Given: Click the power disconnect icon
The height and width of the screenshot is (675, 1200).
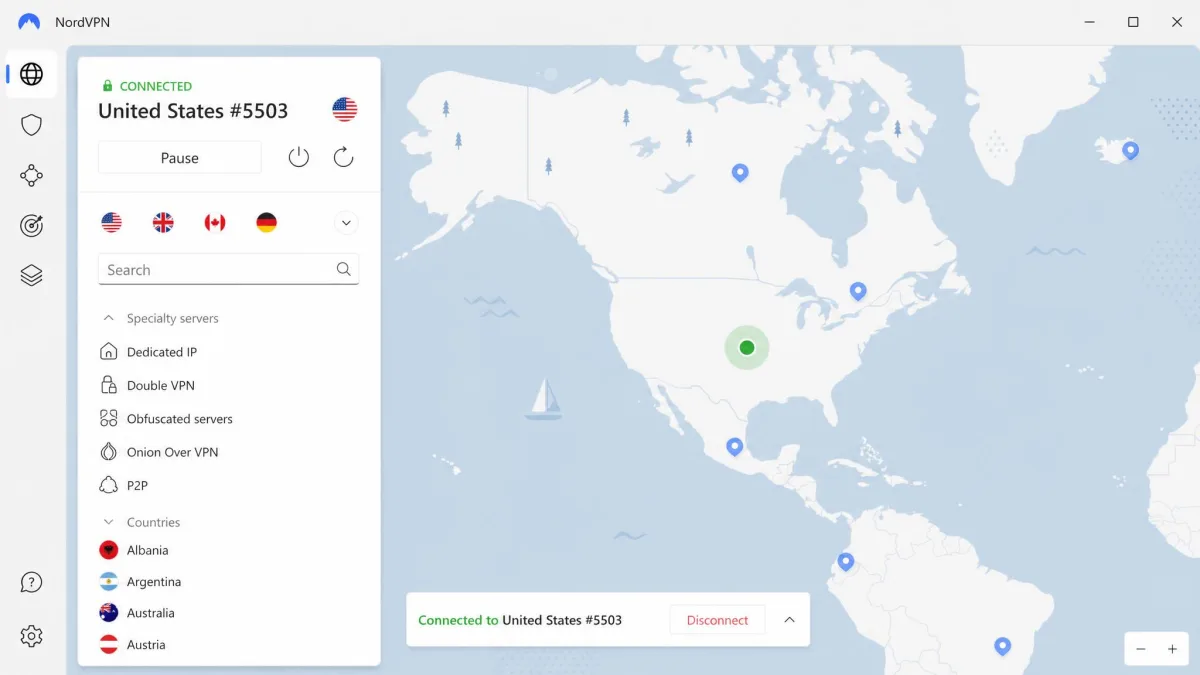Looking at the screenshot, I should [298, 157].
